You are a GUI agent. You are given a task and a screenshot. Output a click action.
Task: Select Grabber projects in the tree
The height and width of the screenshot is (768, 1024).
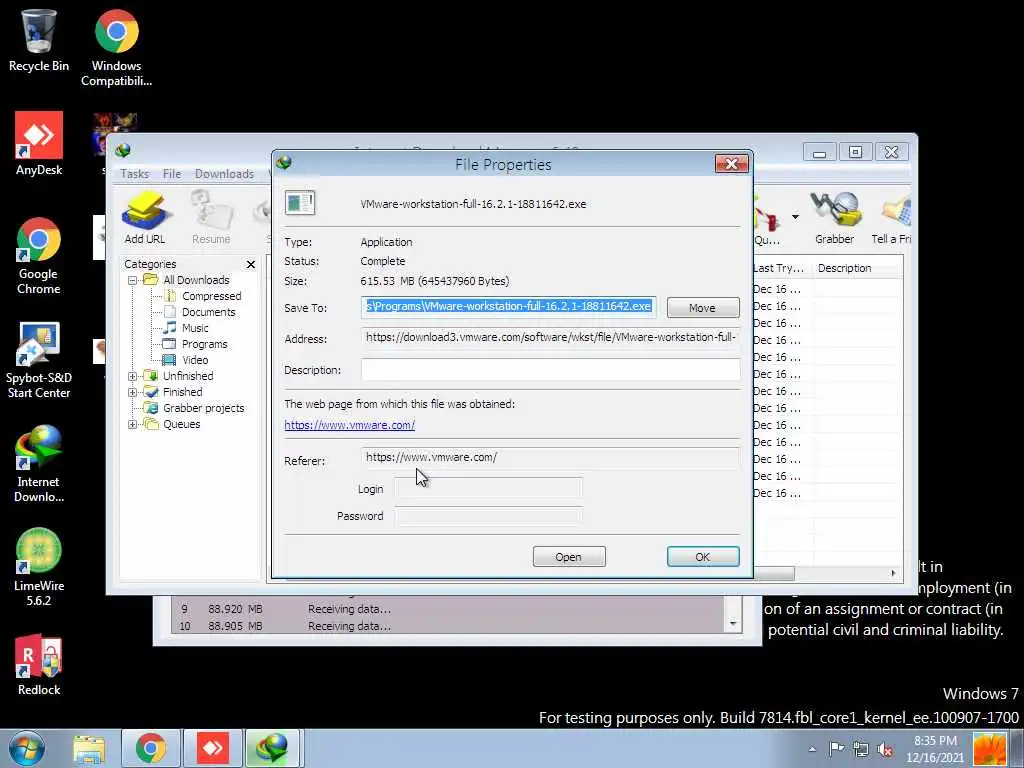coord(204,408)
